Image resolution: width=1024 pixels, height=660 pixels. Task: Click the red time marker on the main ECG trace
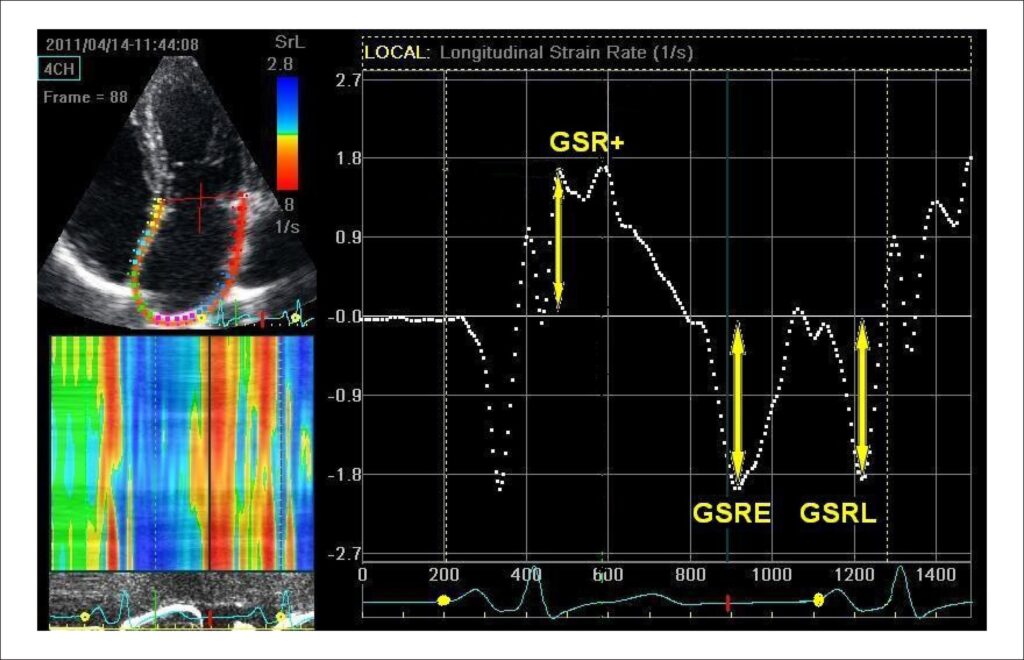728,604
